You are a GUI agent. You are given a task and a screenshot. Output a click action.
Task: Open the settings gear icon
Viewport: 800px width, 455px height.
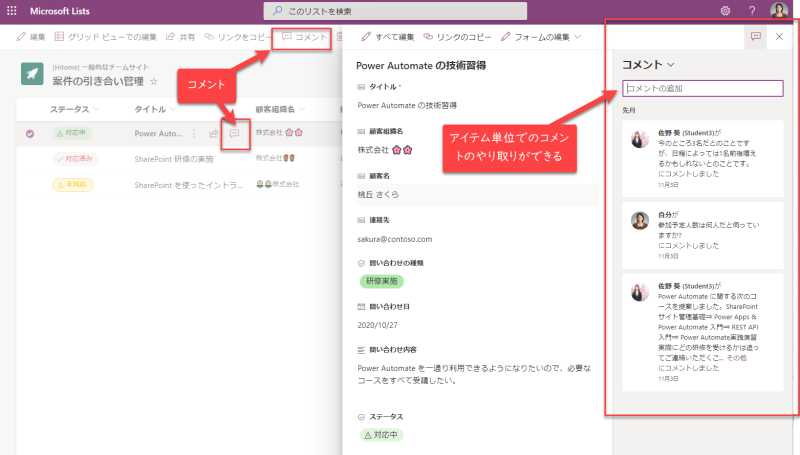point(725,11)
